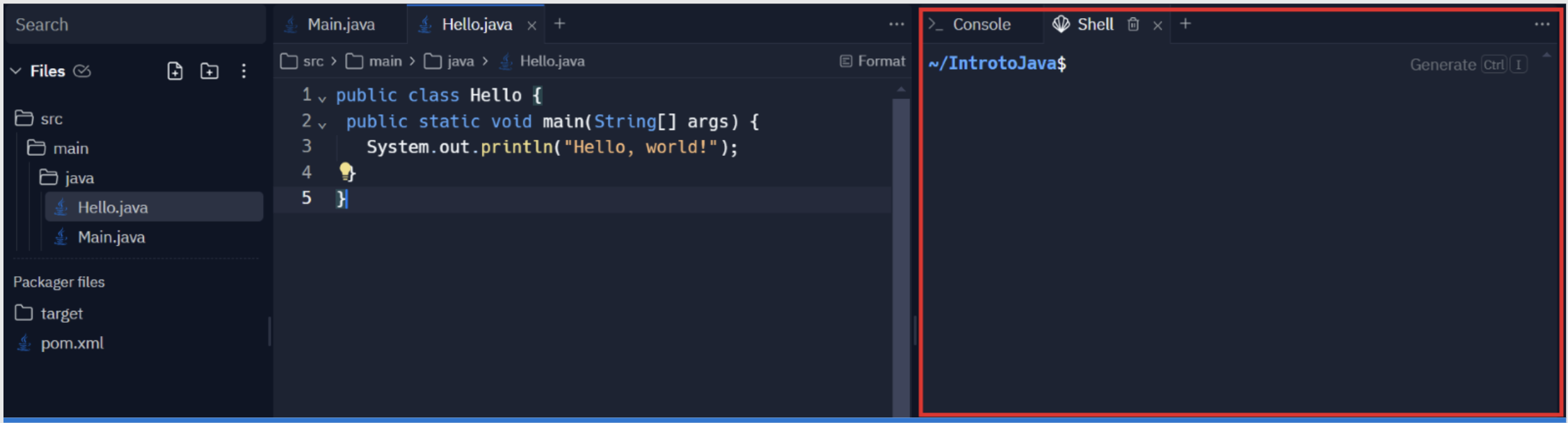Viewport: 1568px width, 423px height.
Task: Click the Shell trash icon to clear
Action: click(x=1133, y=25)
